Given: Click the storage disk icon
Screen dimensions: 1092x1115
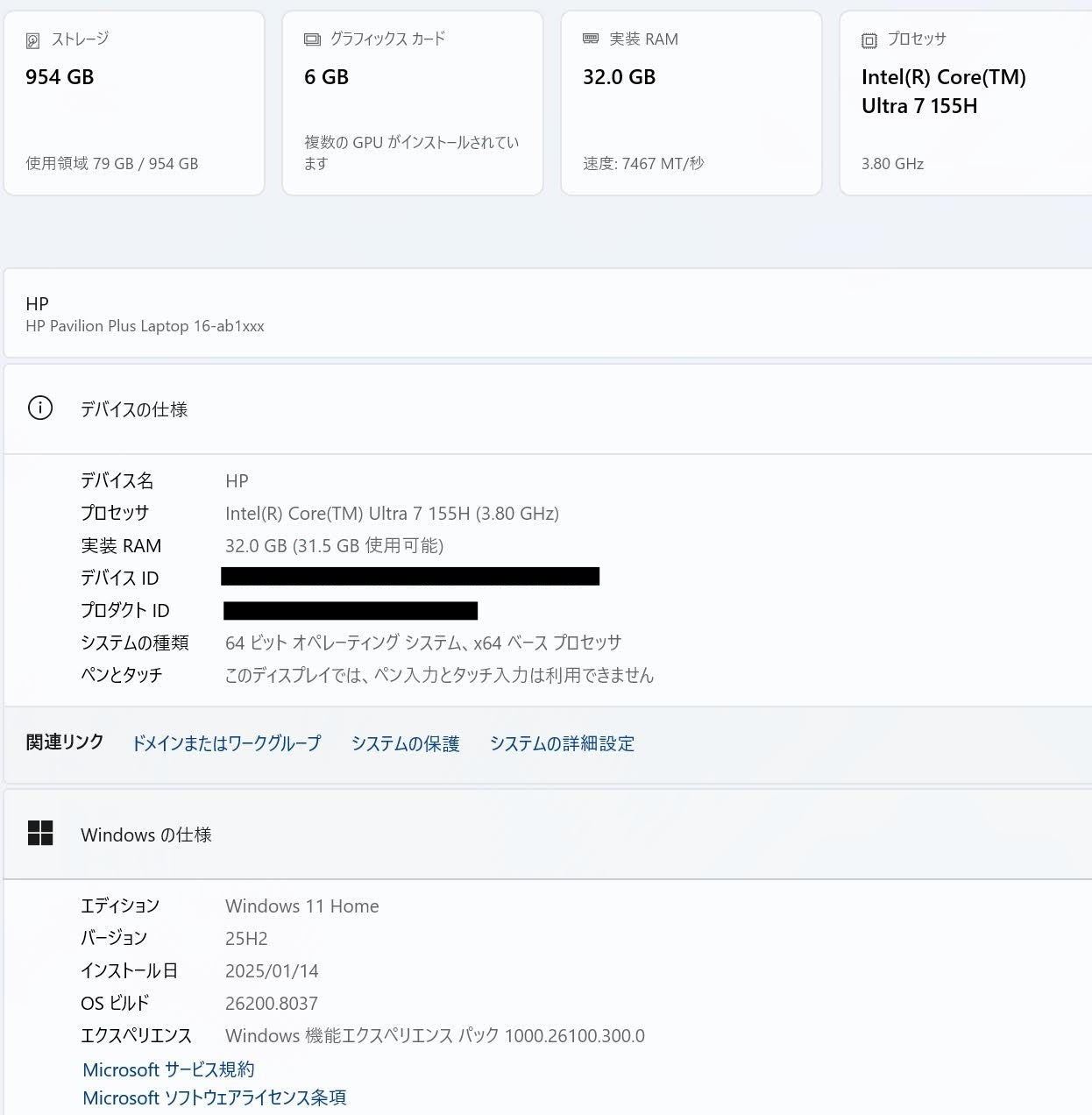Looking at the screenshot, I should click(33, 40).
